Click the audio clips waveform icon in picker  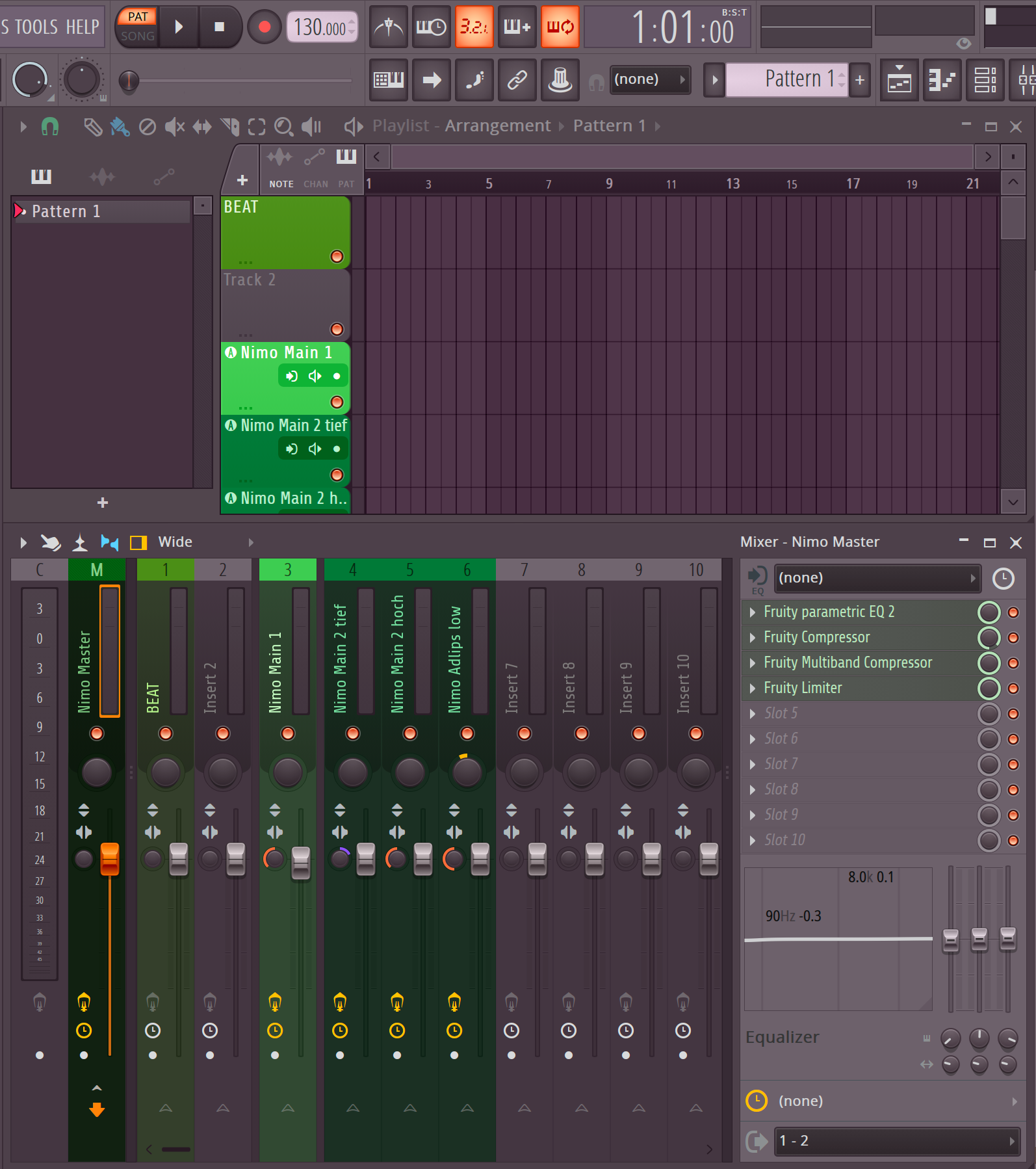click(x=102, y=176)
